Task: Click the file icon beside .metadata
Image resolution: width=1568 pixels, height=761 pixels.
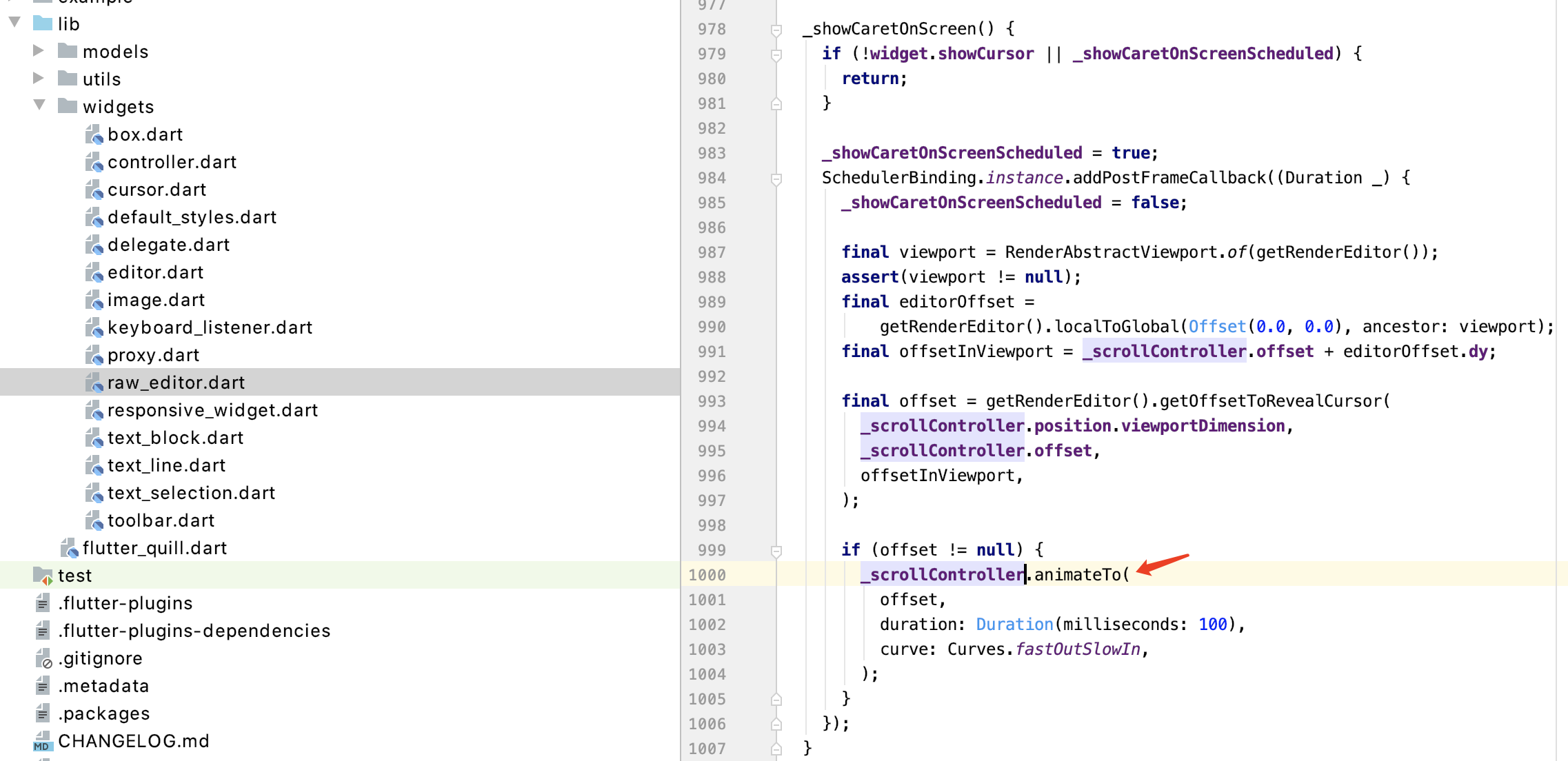Action: coord(42,686)
